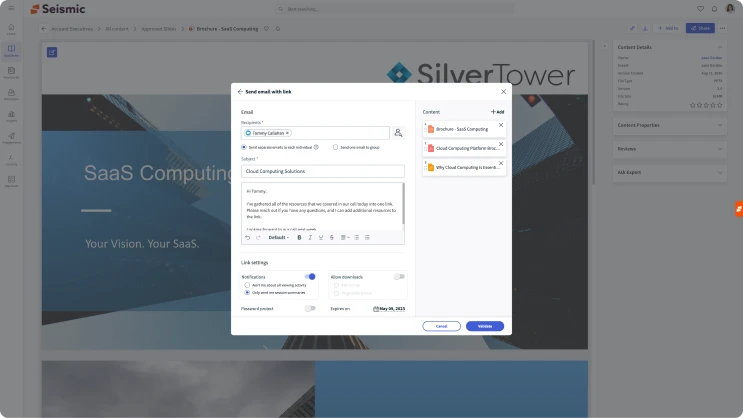743x418 pixels.
Task: Open WorkSpace in the left sidebar
Action: point(11,95)
